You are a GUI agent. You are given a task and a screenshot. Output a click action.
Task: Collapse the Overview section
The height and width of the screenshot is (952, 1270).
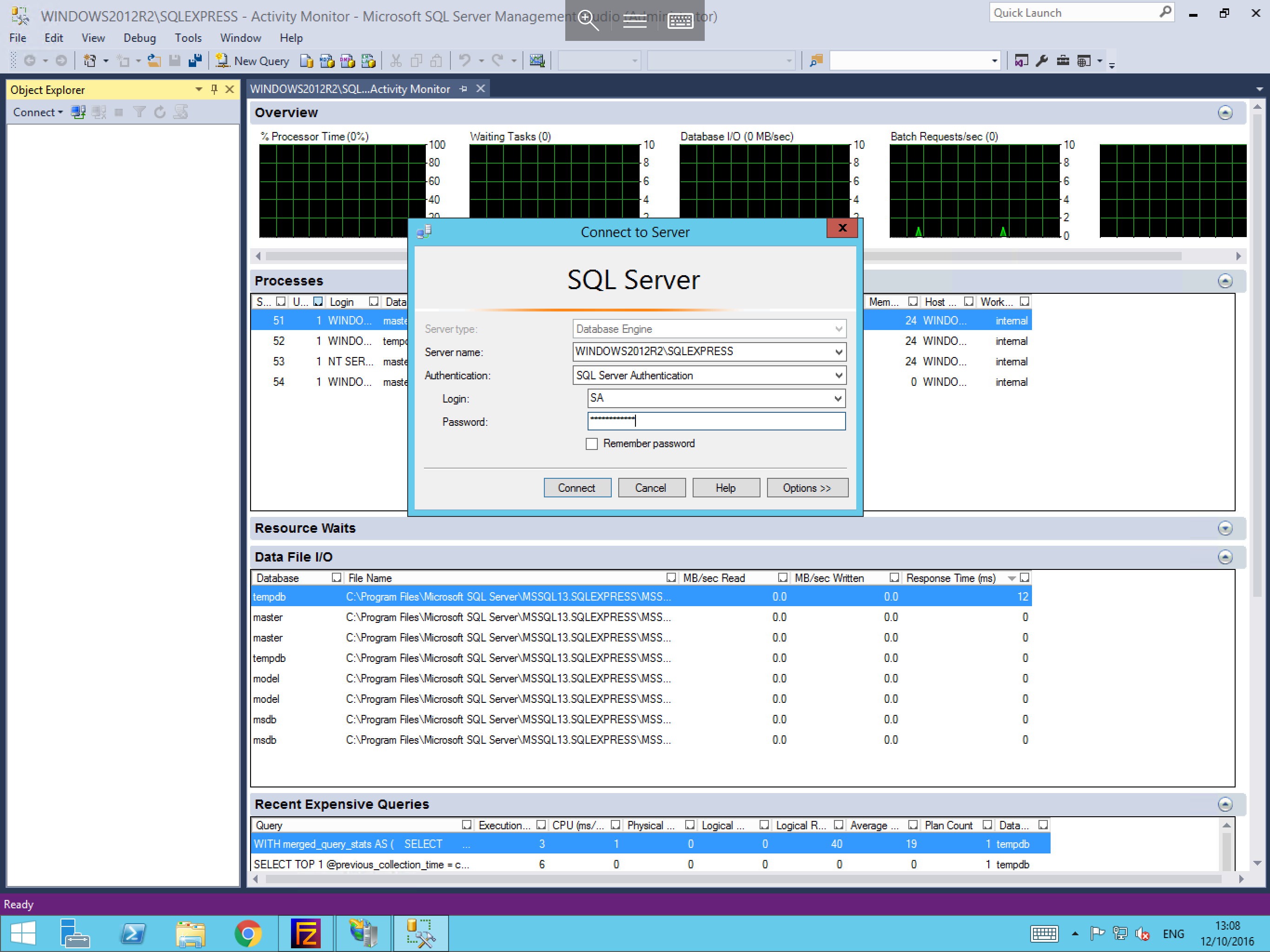pyautogui.click(x=1225, y=112)
